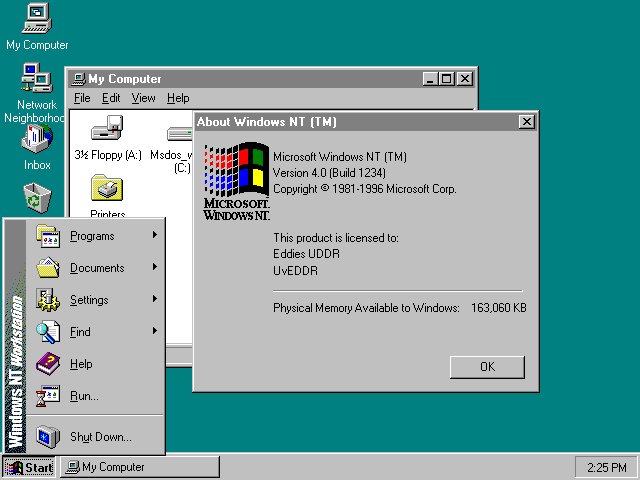Open the Network Neighborhood desktop icon
This screenshot has height=480, width=640.
click(x=37, y=79)
